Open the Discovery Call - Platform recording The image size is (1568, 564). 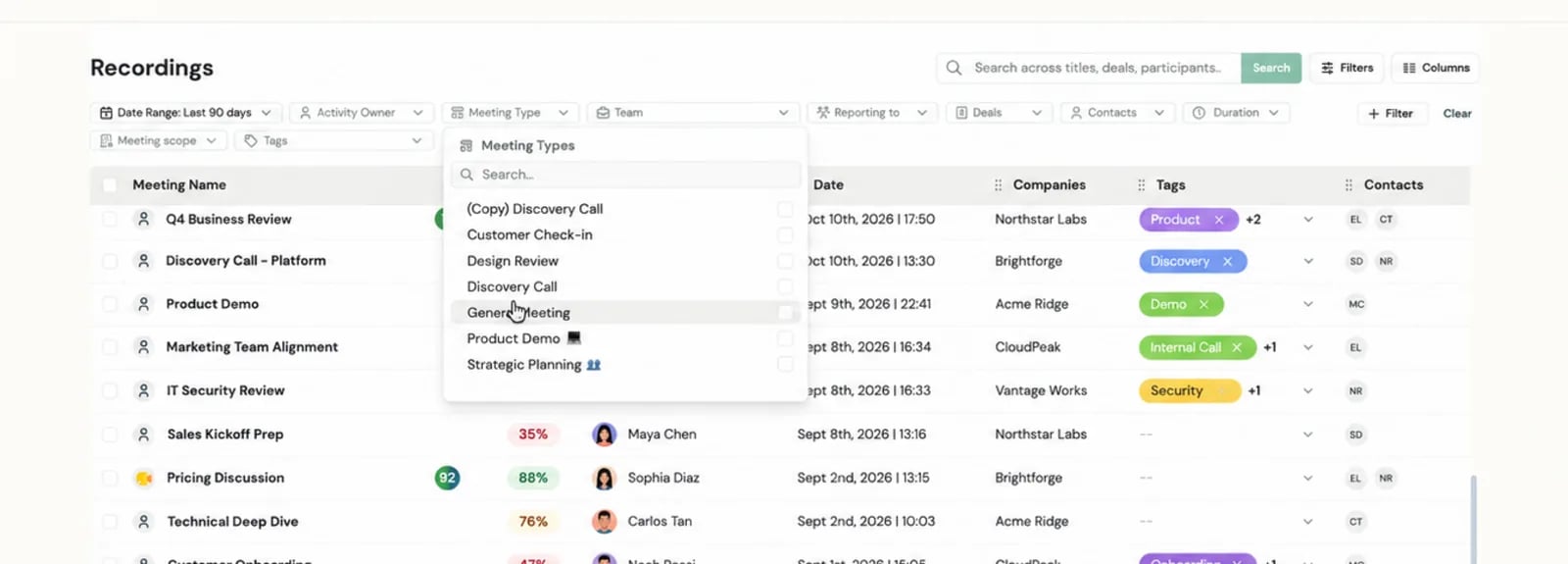(246, 261)
